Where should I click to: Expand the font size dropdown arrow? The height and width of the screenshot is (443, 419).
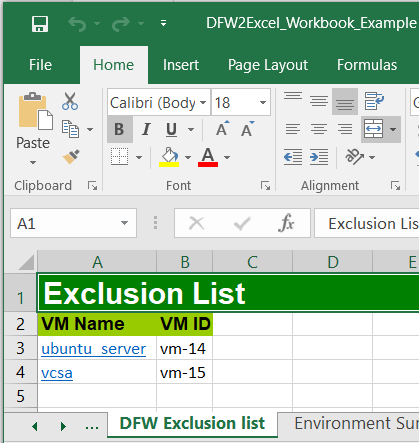(x=263, y=102)
